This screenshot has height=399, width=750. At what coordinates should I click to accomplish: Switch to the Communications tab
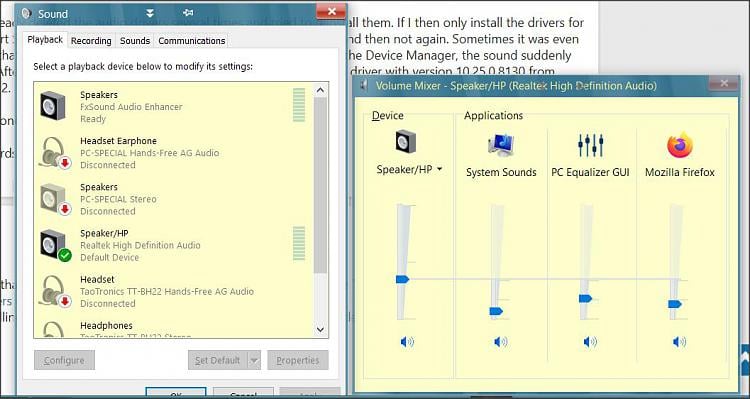(192, 41)
